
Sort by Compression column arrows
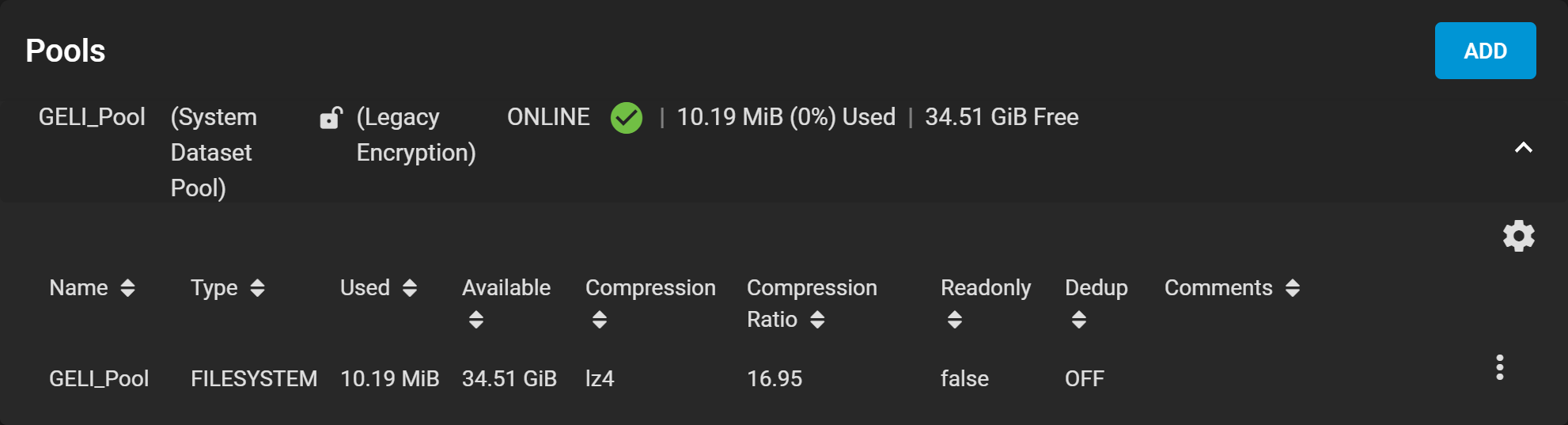click(600, 320)
